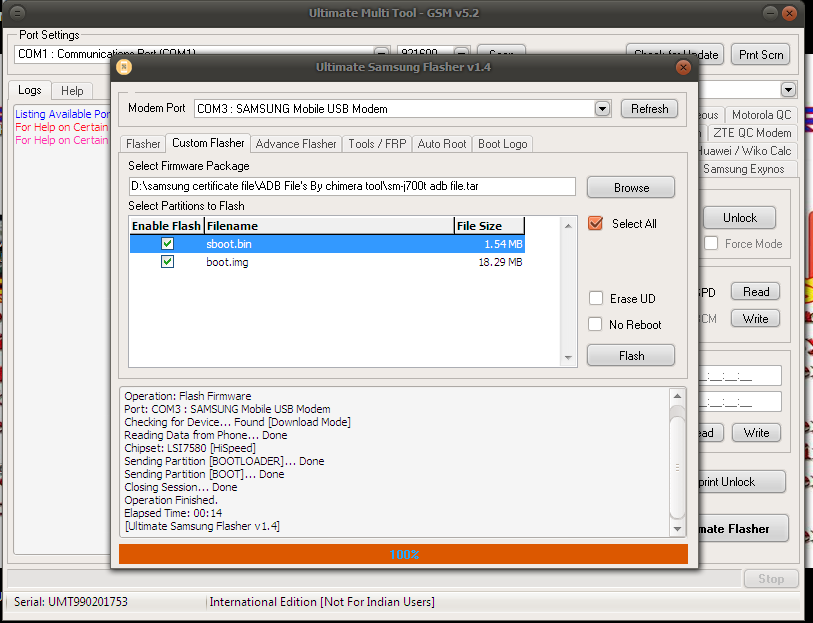The width and height of the screenshot is (813, 623).
Task: Switch to the Auto Root tab
Action: [442, 144]
